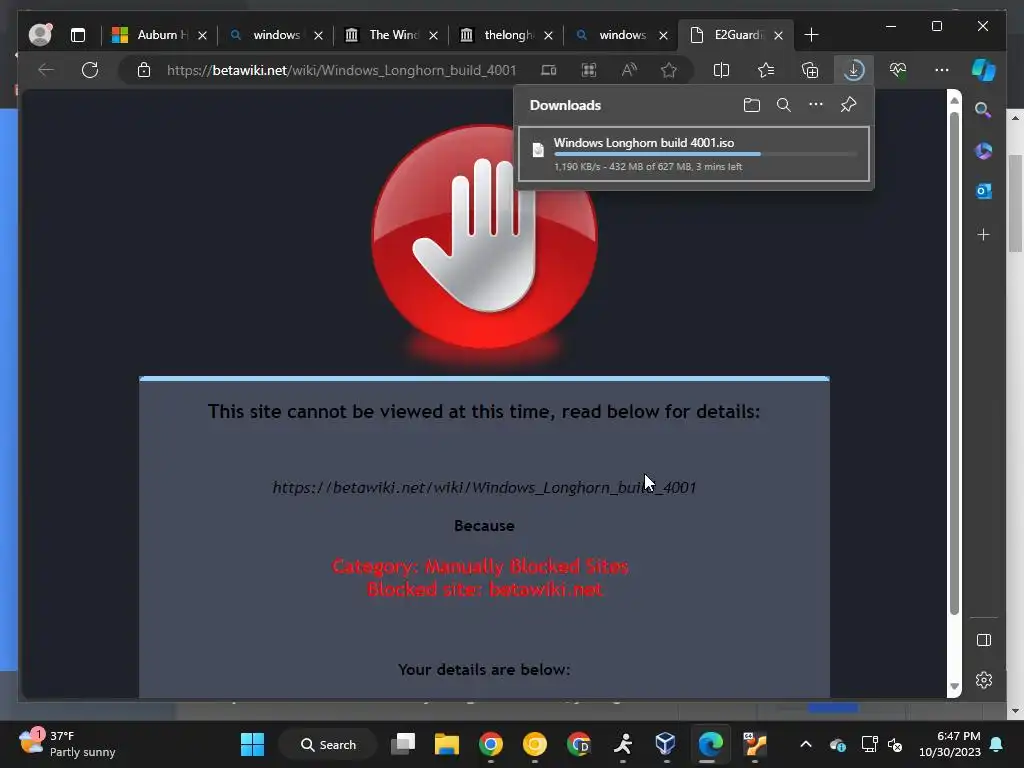Open the sidebar Search icon

point(983,110)
